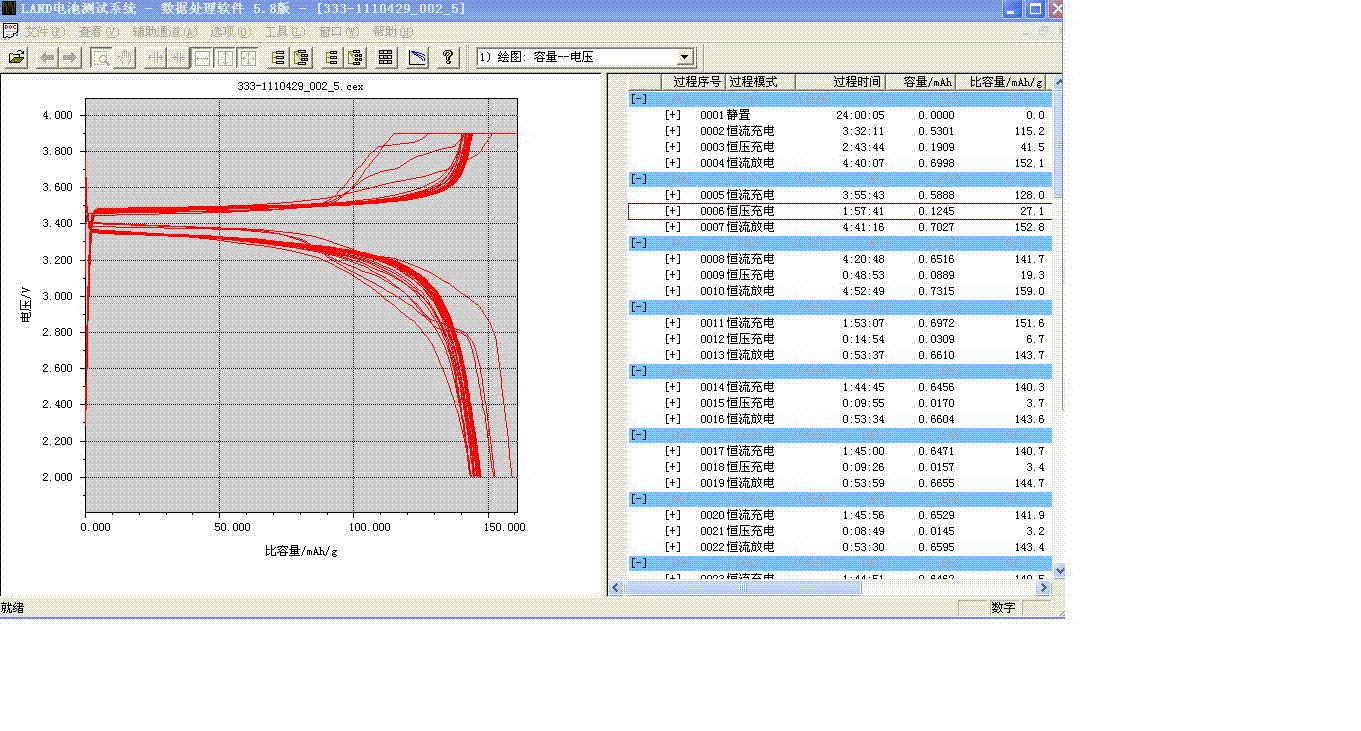Image resolution: width=1361 pixels, height=731 pixels.
Task: Expand step 0002 恒流充电 row
Action: pyautogui.click(x=672, y=131)
